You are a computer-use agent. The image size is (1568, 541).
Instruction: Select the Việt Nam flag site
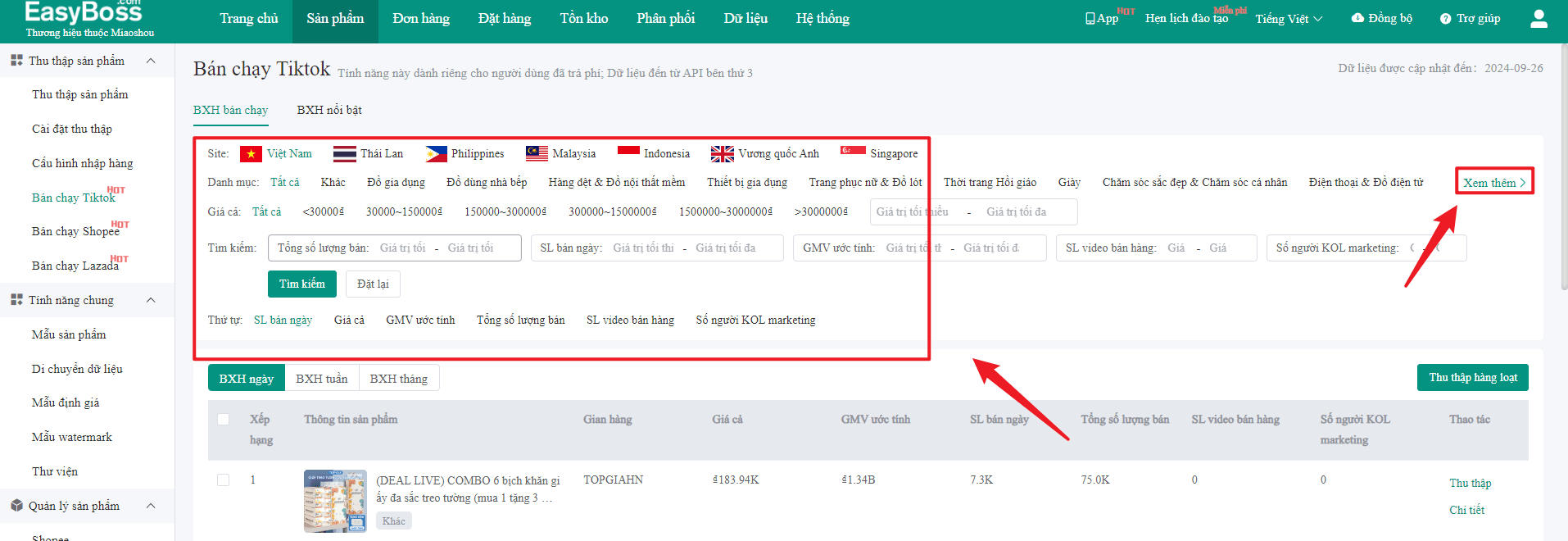point(251,154)
